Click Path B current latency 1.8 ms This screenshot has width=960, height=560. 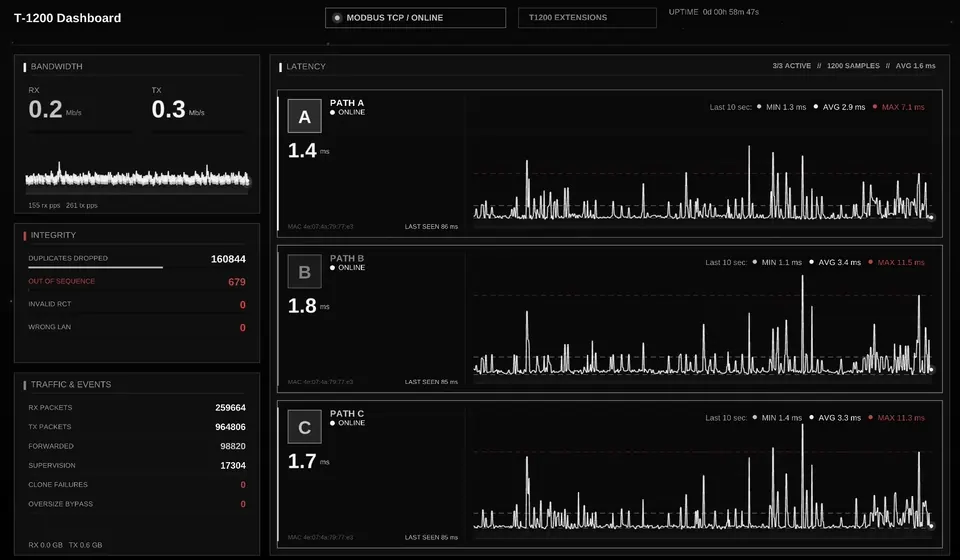pyautogui.click(x=308, y=306)
